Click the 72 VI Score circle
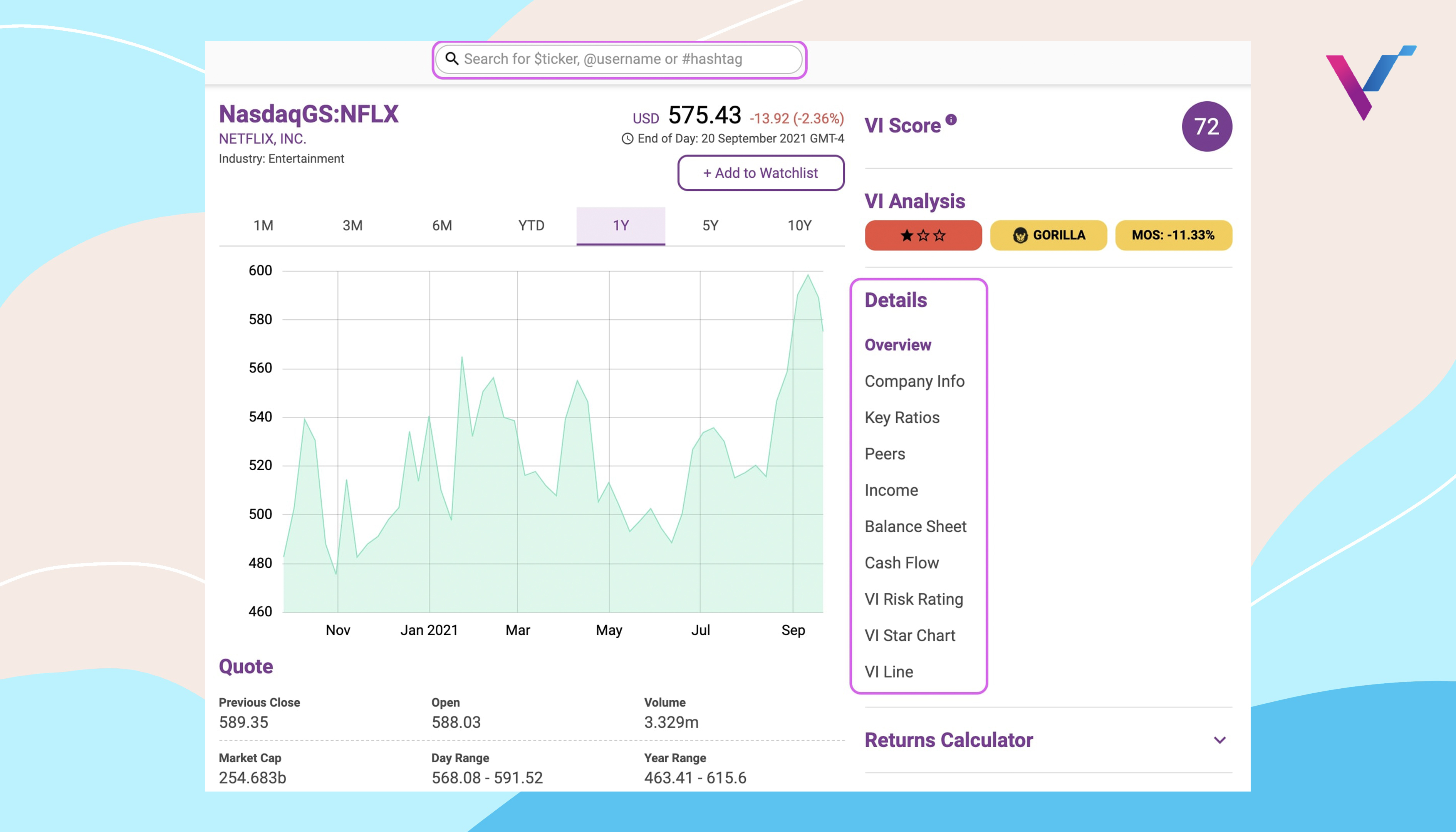This screenshot has width=1456, height=832. point(1206,126)
